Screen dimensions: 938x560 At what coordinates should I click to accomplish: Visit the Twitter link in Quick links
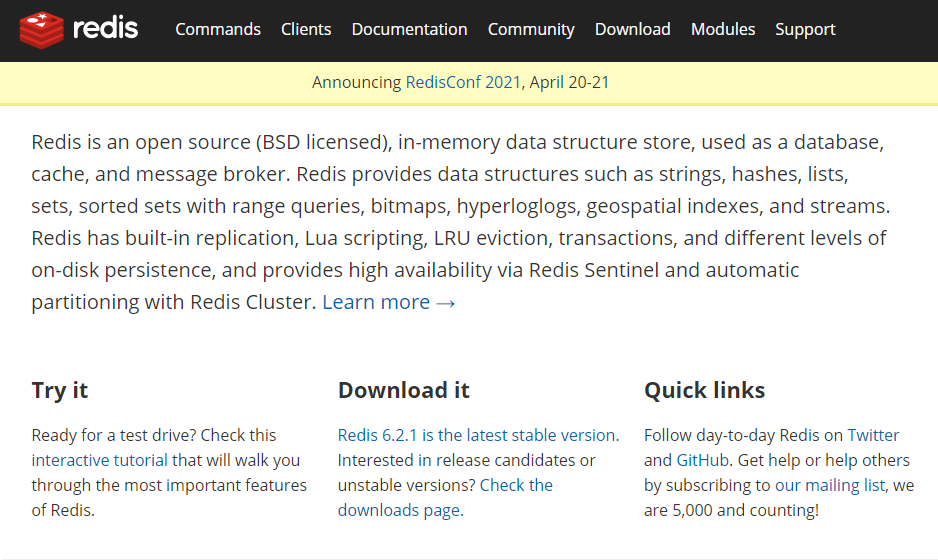(873, 435)
